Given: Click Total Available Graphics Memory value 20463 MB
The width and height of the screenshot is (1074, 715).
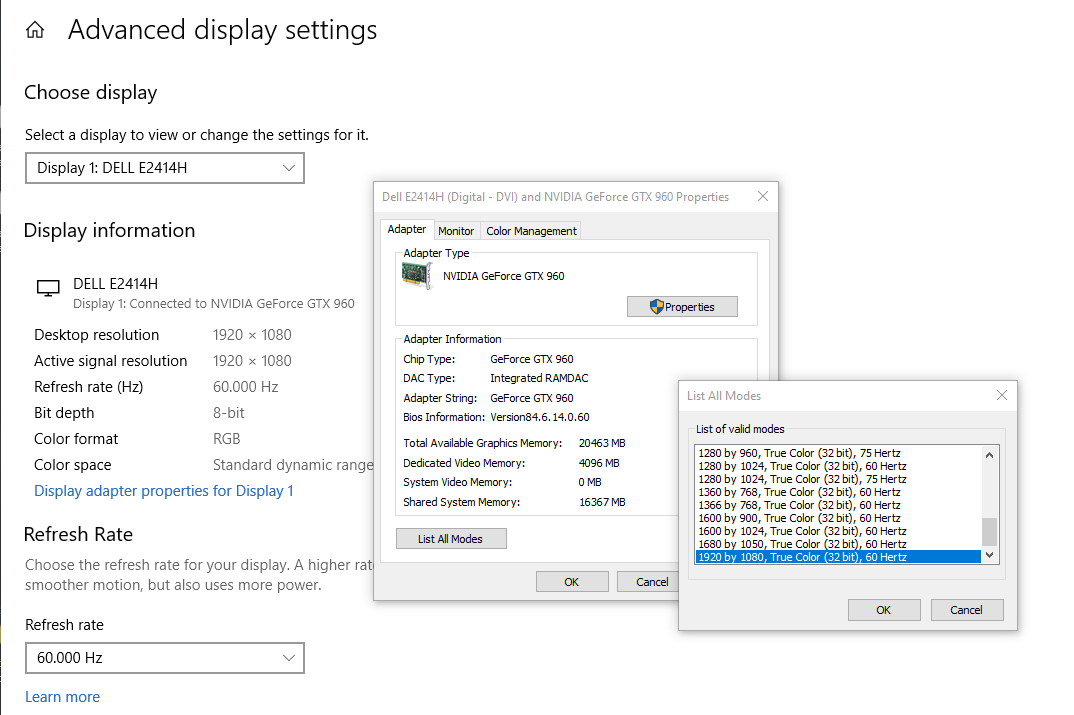Looking at the screenshot, I should (x=602, y=443).
